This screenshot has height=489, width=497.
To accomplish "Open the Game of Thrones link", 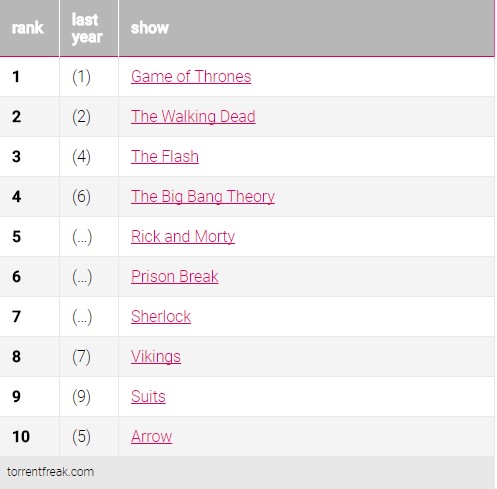I will [x=191, y=77].
